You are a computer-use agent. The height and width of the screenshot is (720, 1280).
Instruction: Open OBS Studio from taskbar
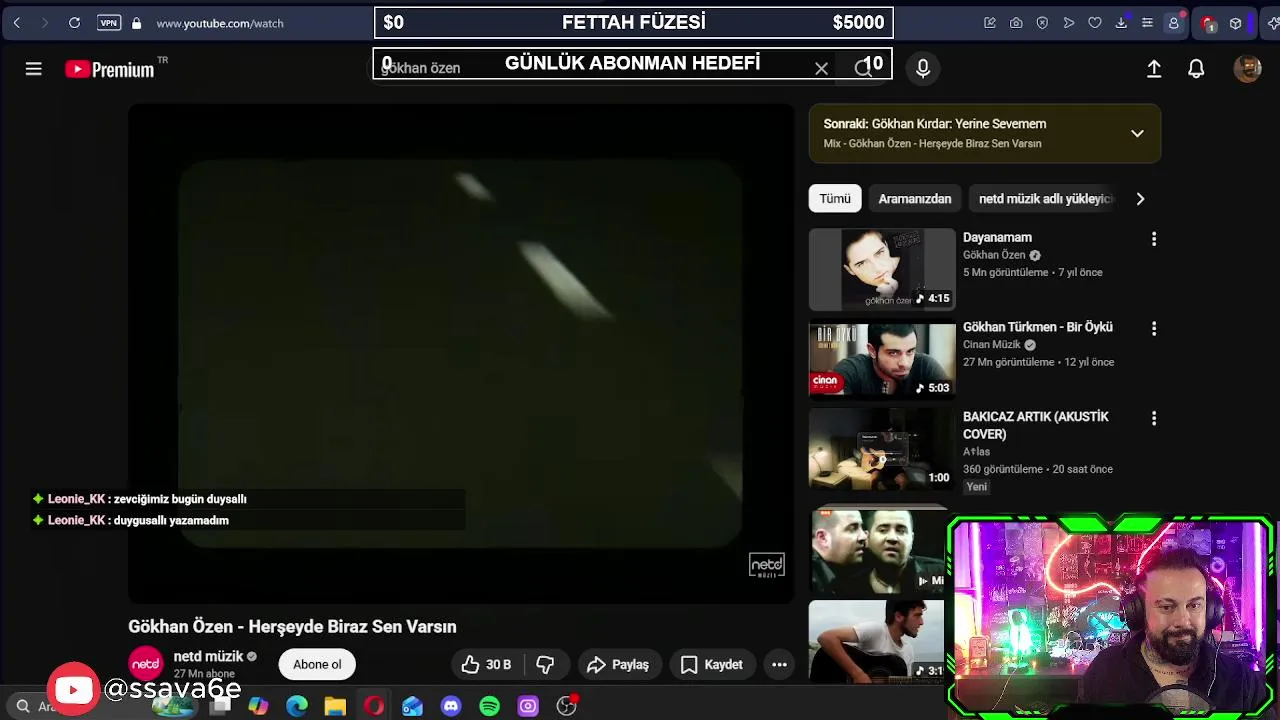[x=566, y=706]
